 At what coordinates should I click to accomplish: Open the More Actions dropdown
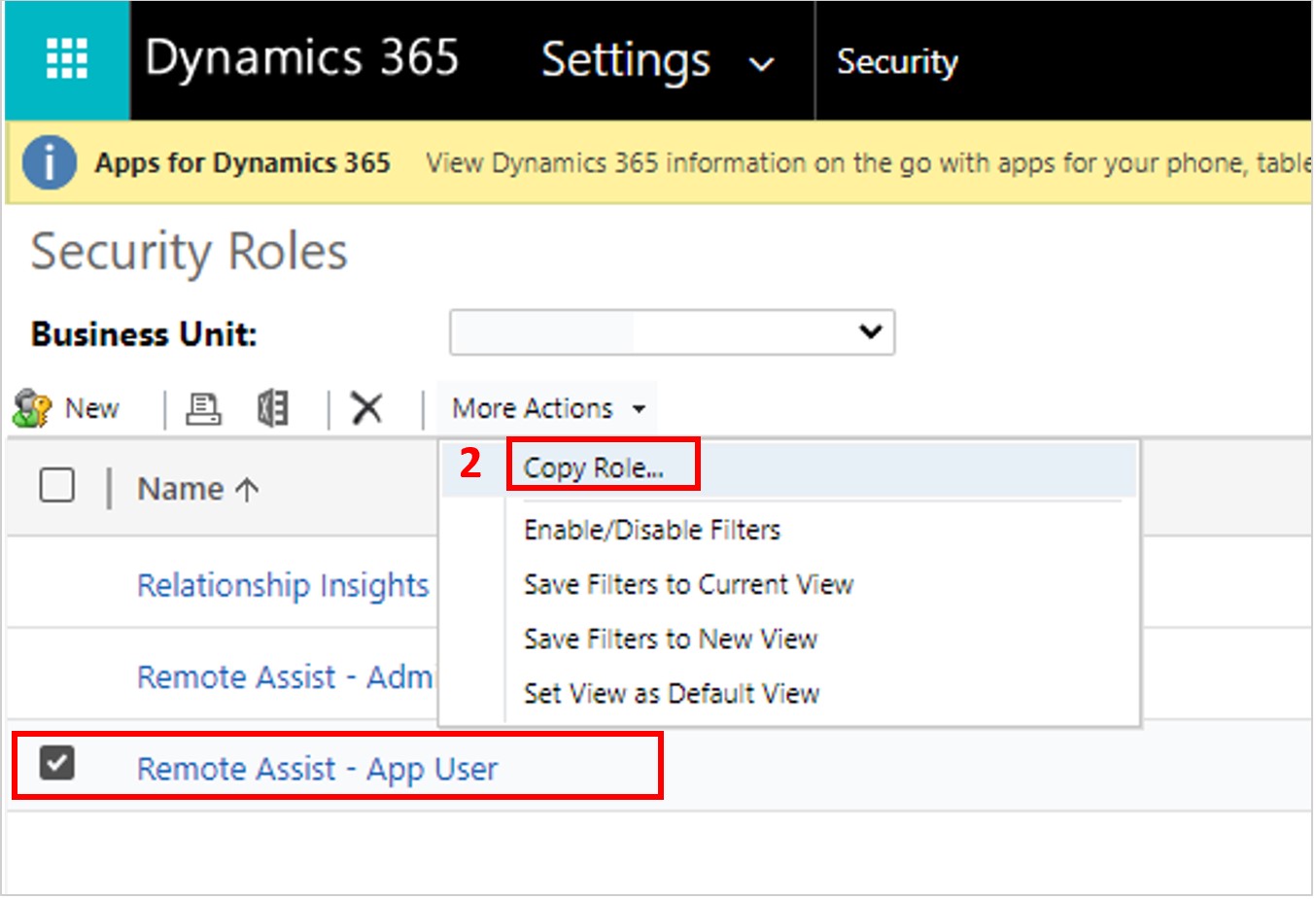(x=548, y=408)
